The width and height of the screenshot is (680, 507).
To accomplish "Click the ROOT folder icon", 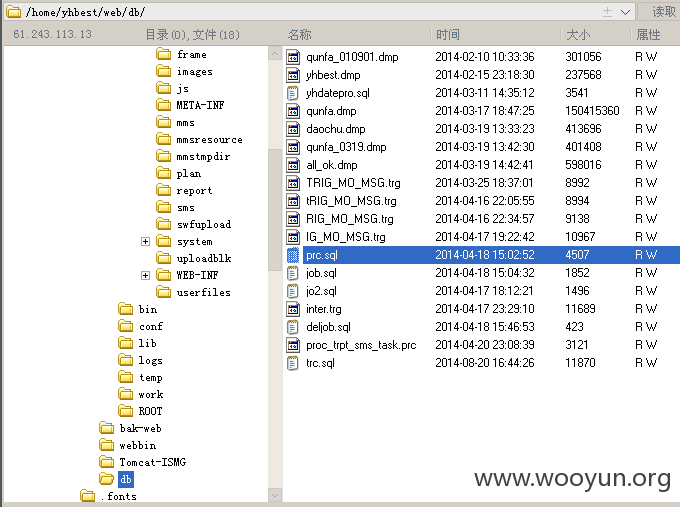I will [x=126, y=411].
